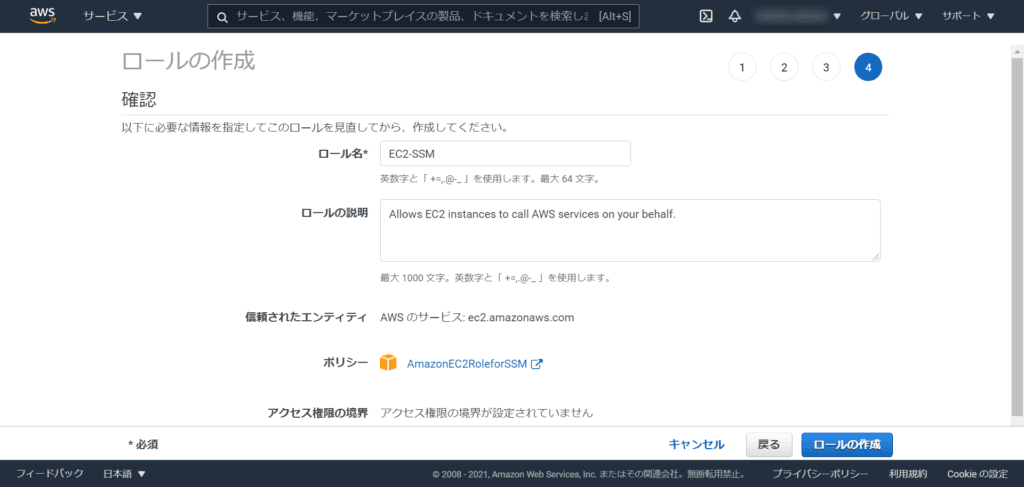Click the ロール名 input field
The width and height of the screenshot is (1024, 487).
click(x=505, y=153)
